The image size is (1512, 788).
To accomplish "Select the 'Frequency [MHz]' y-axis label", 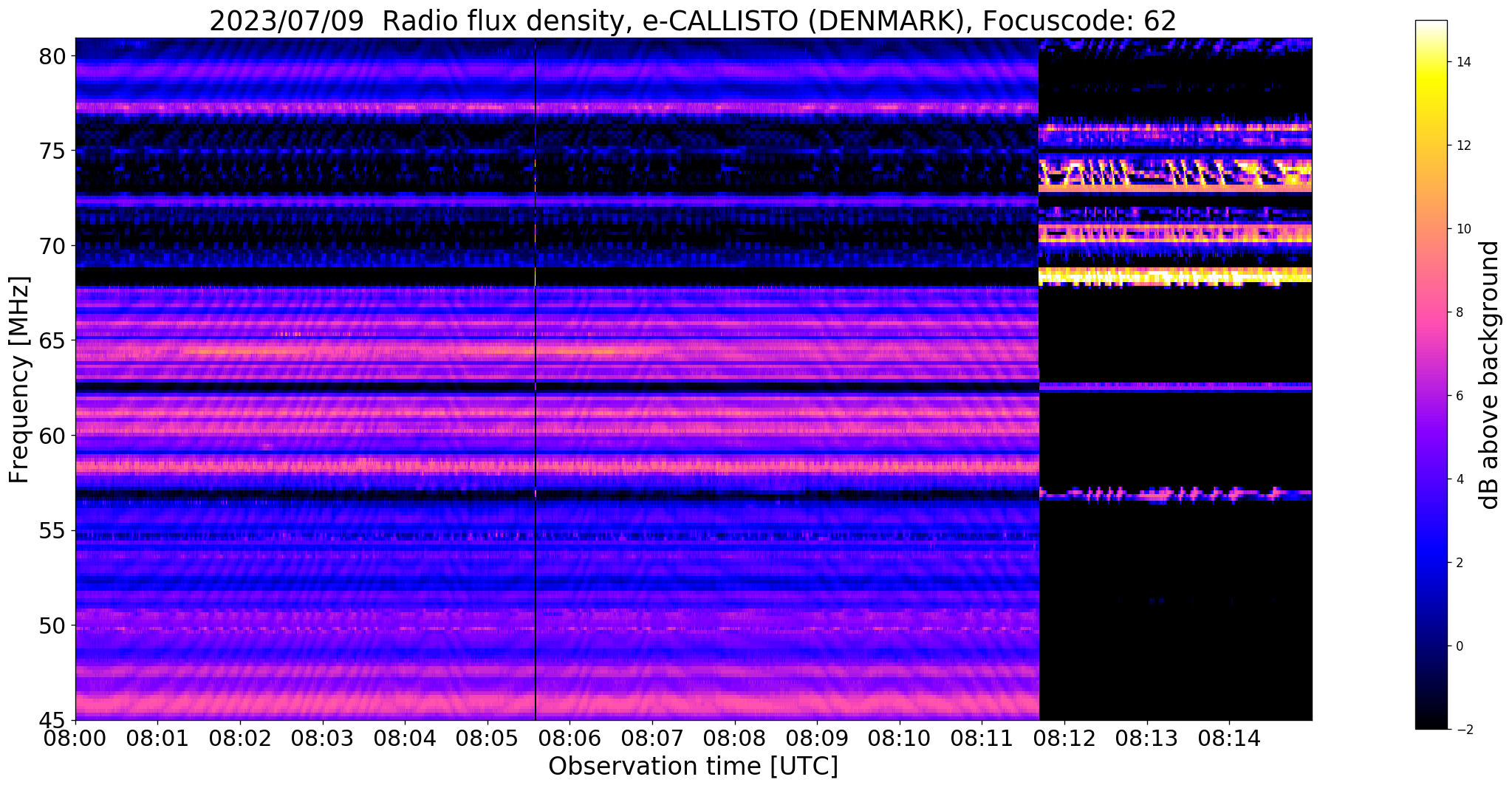I will pyautogui.click(x=20, y=380).
